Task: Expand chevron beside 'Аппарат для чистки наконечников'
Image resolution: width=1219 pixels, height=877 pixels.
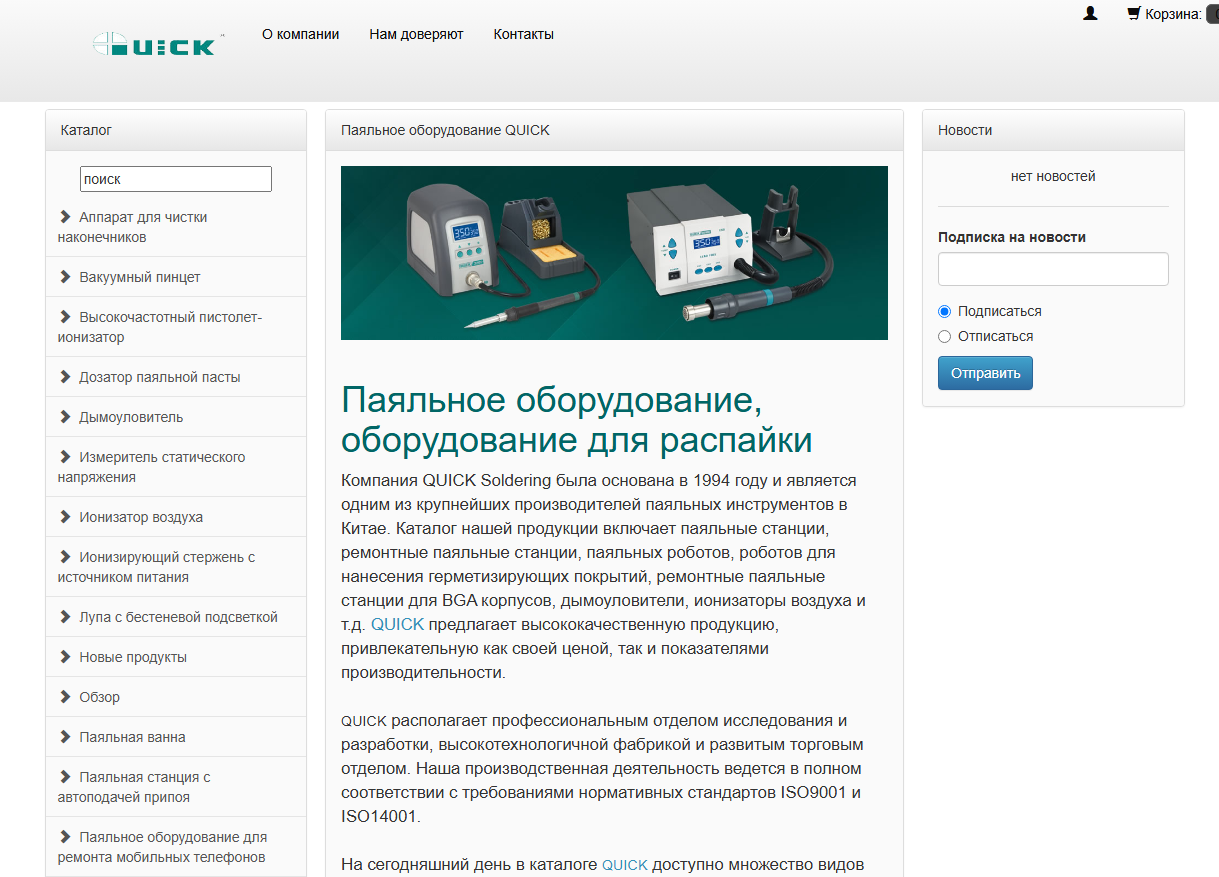Action: 66,216
